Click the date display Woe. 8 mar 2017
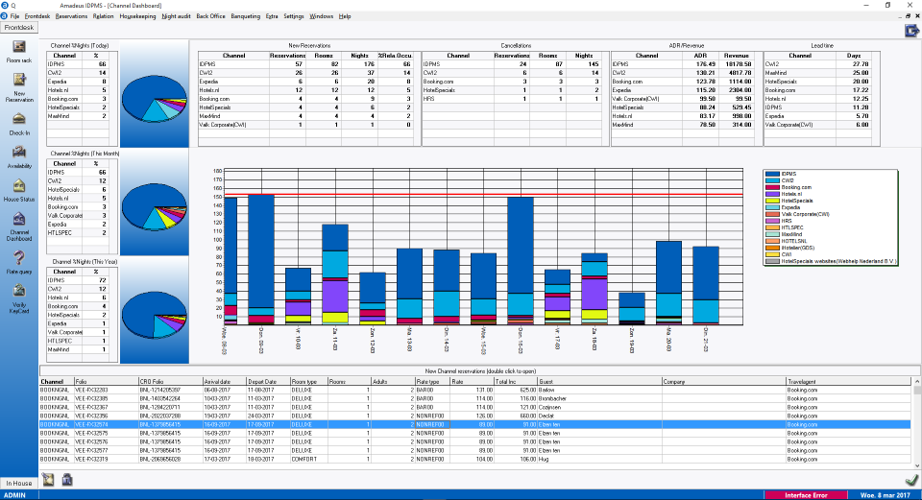 (x=885, y=495)
